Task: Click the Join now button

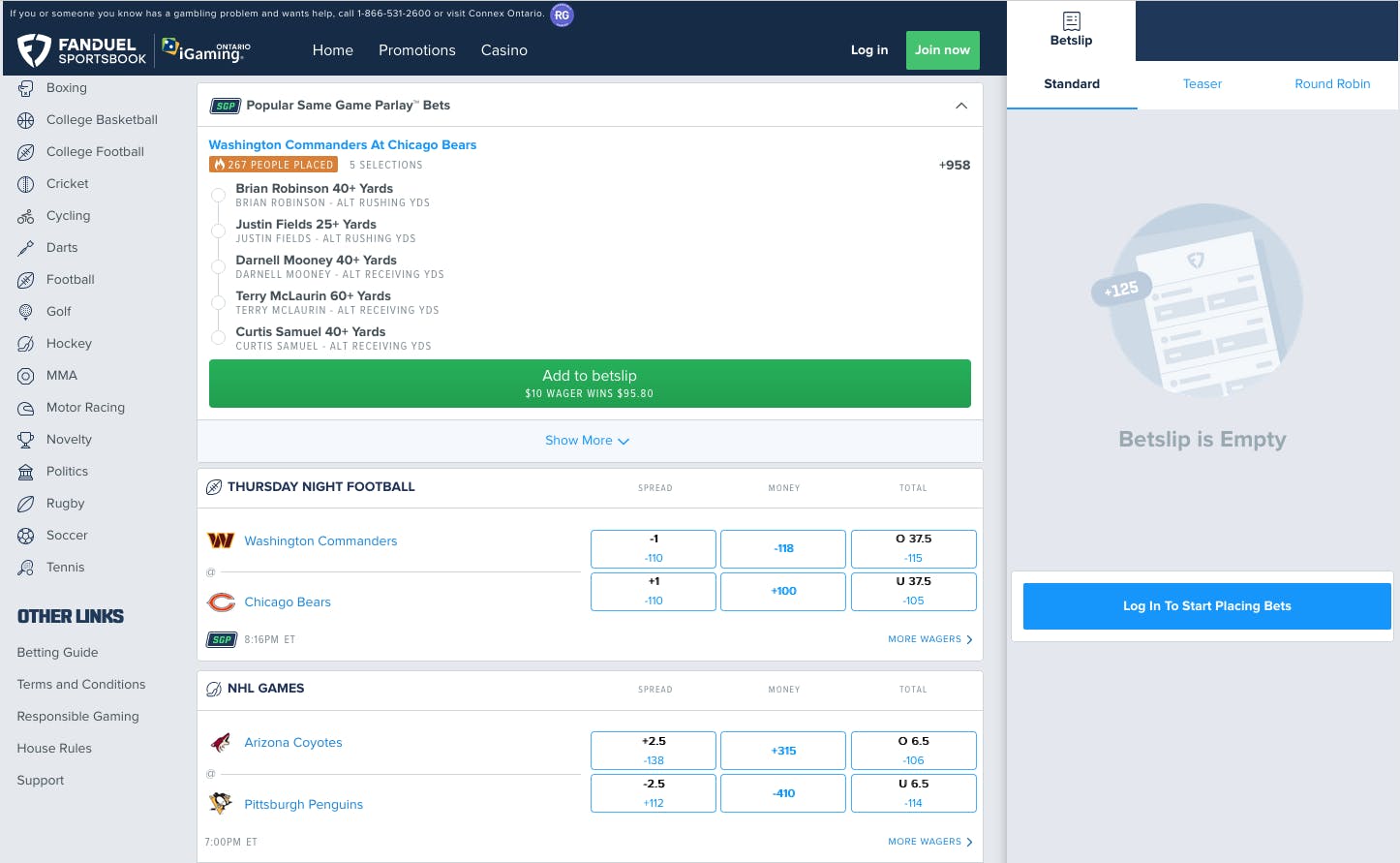Action: 942,50
